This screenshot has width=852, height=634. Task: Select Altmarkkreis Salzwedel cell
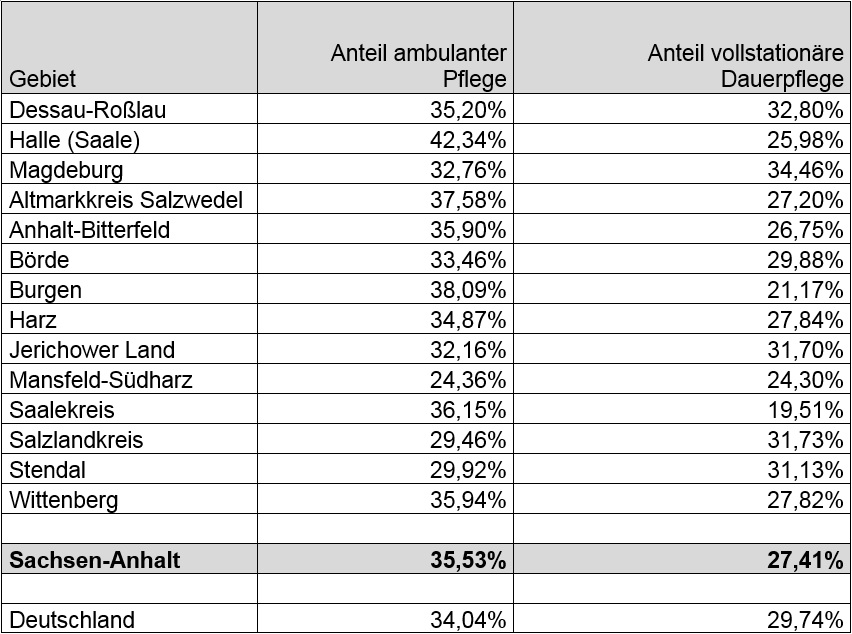pyautogui.click(x=126, y=199)
